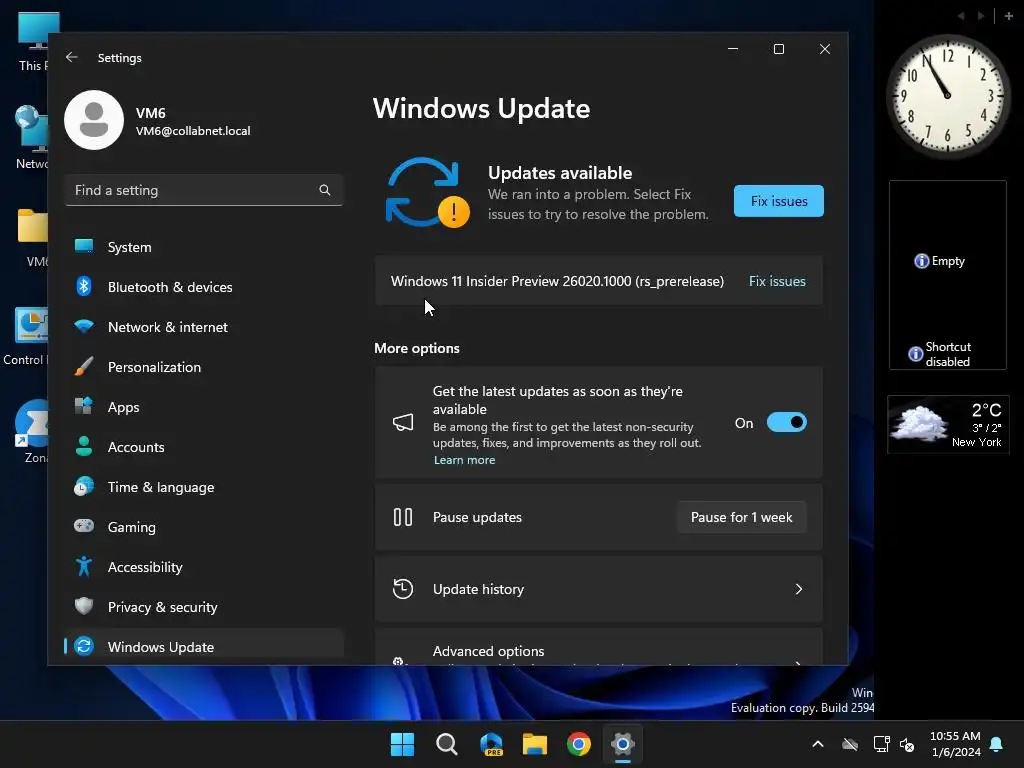
Task: Open the Windows Start menu
Action: pos(402,744)
